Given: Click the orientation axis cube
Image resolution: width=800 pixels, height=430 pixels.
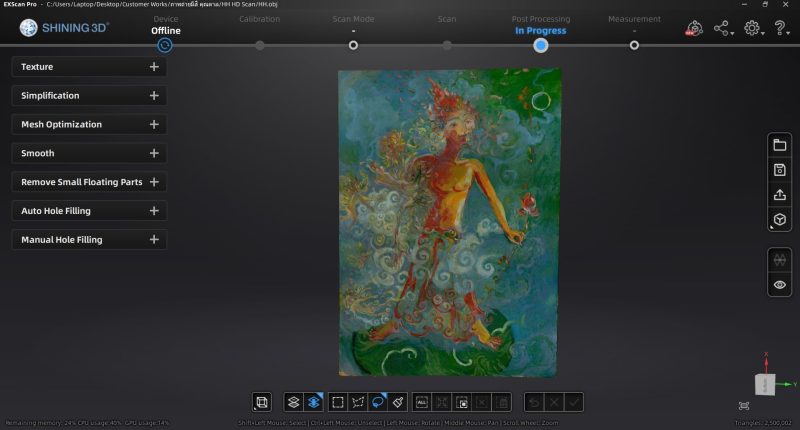Looking at the screenshot, I should click(x=765, y=385).
